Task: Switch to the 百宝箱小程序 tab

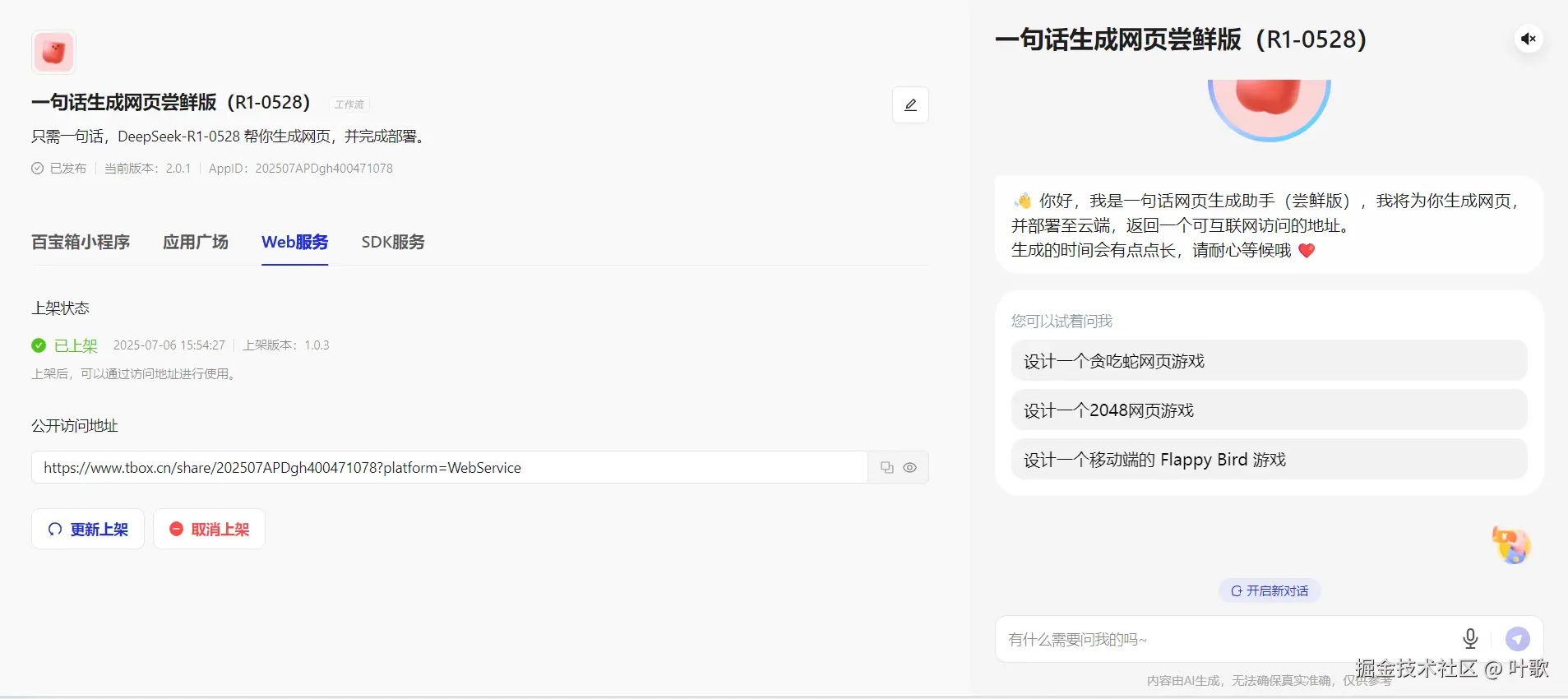Action: (x=81, y=242)
